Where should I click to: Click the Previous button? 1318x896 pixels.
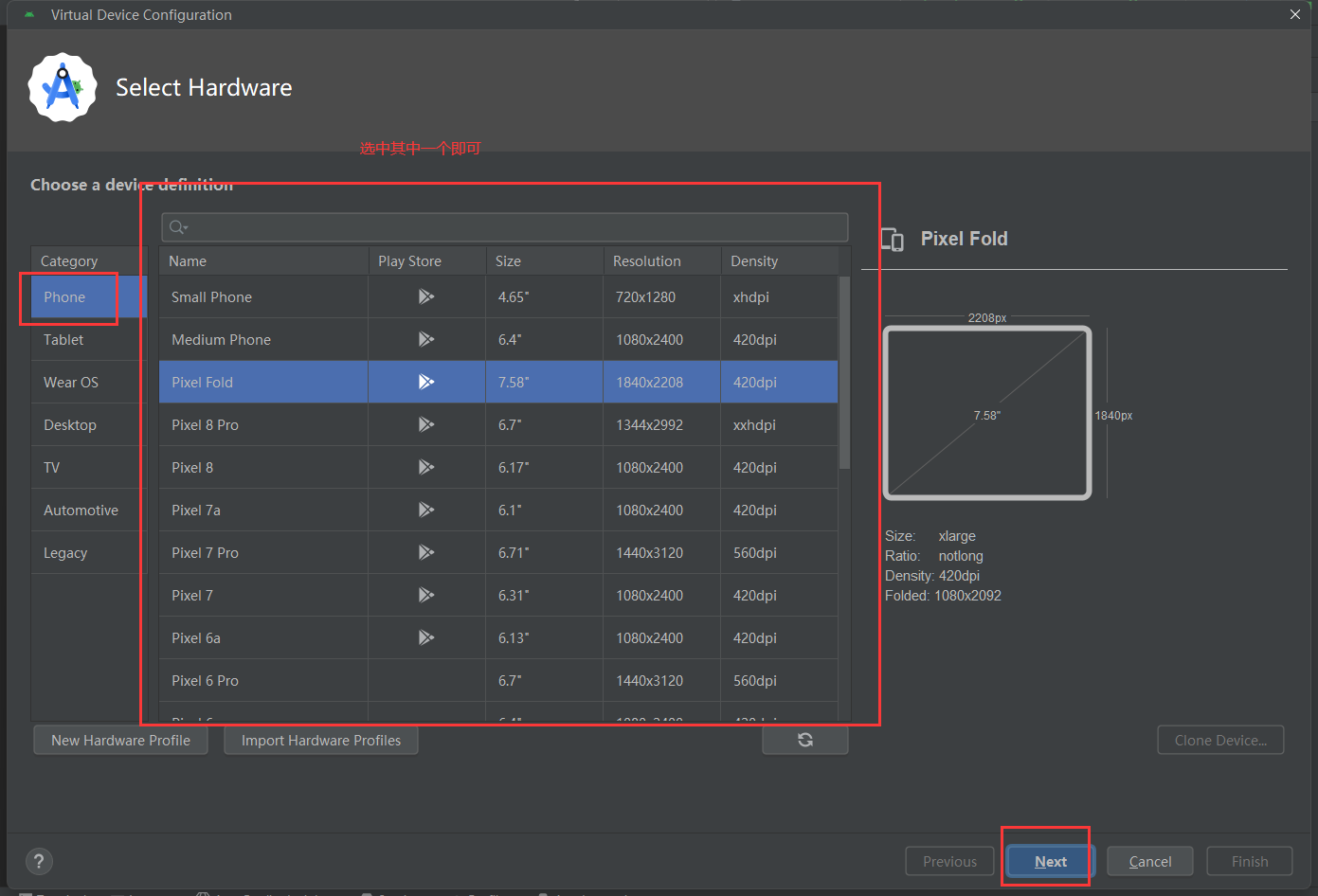point(949,861)
